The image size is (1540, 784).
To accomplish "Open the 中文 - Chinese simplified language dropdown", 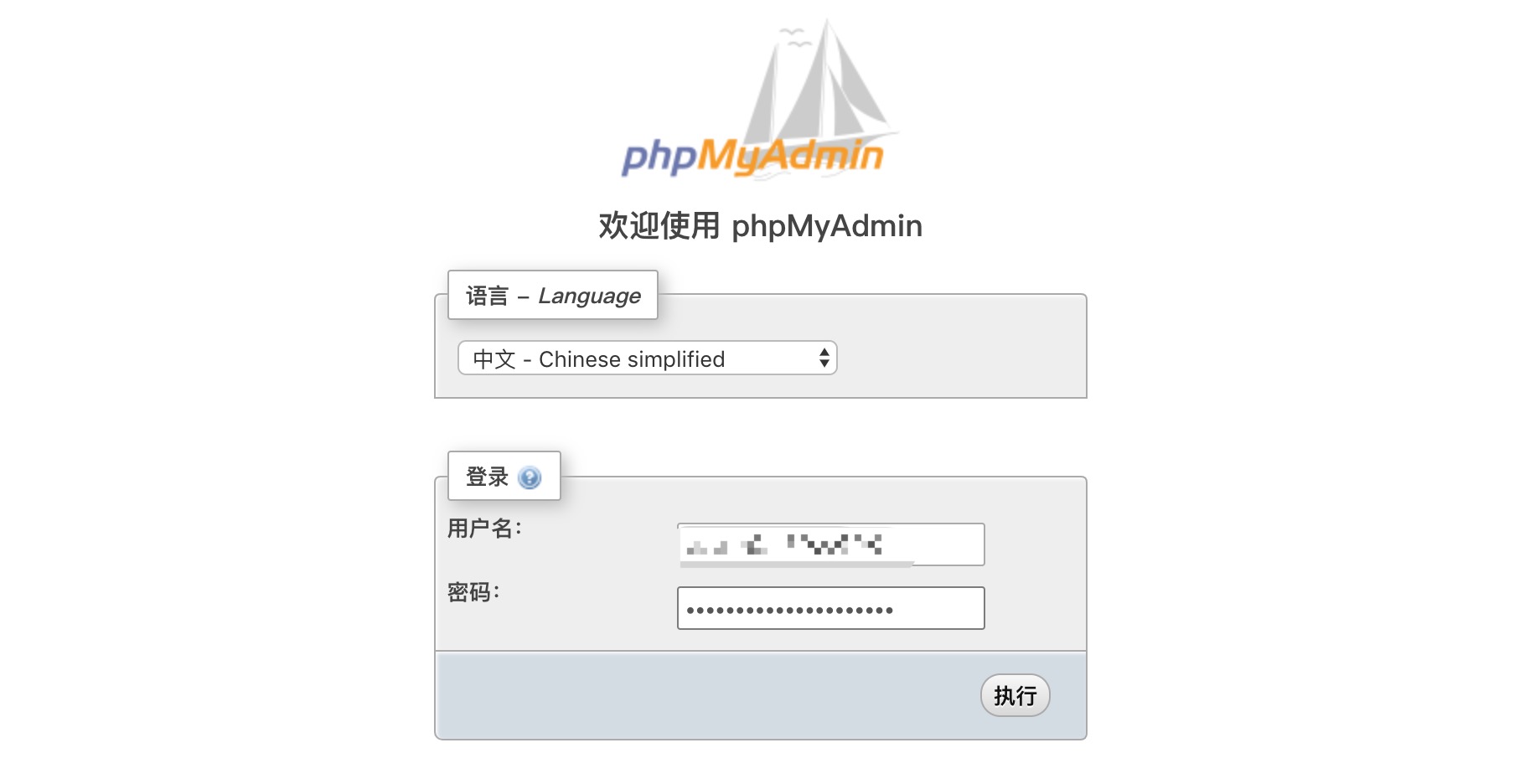I will coord(648,358).
